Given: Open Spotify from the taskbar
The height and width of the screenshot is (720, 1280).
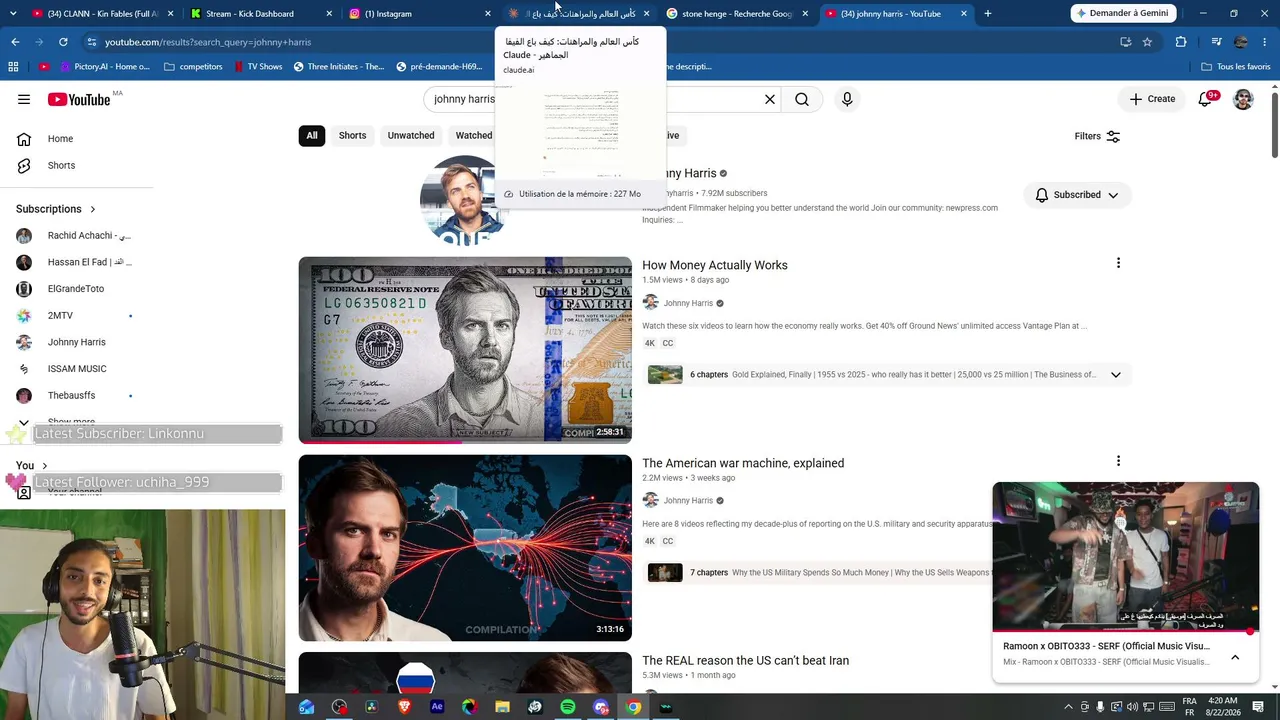Looking at the screenshot, I should pos(568,707).
